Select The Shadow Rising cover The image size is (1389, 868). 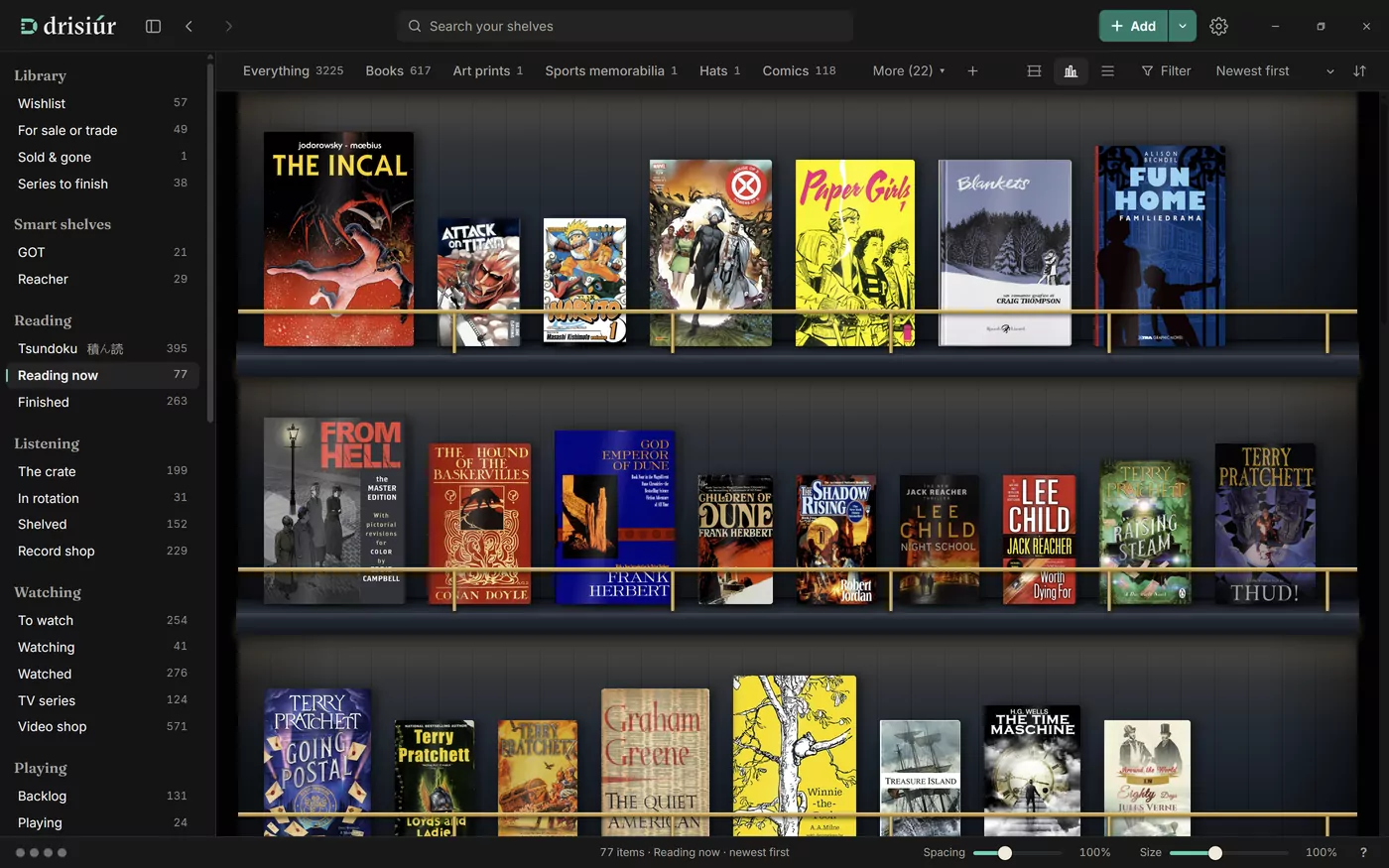(835, 540)
